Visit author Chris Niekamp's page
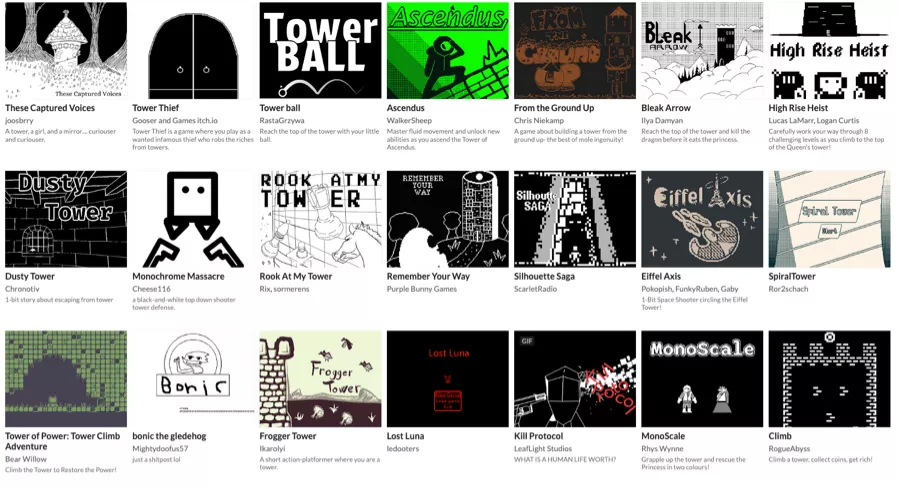900x487 pixels. click(x=539, y=121)
